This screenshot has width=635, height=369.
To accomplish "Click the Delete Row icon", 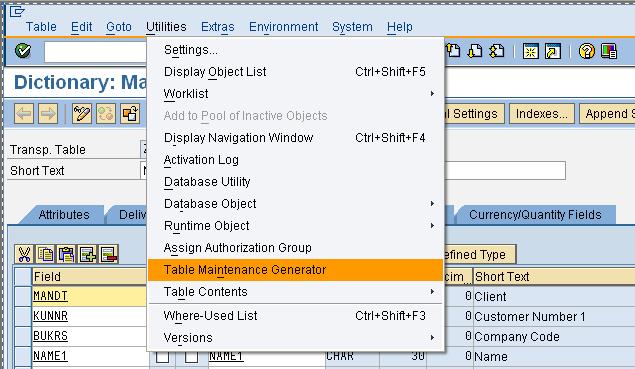I will click(x=109, y=254).
